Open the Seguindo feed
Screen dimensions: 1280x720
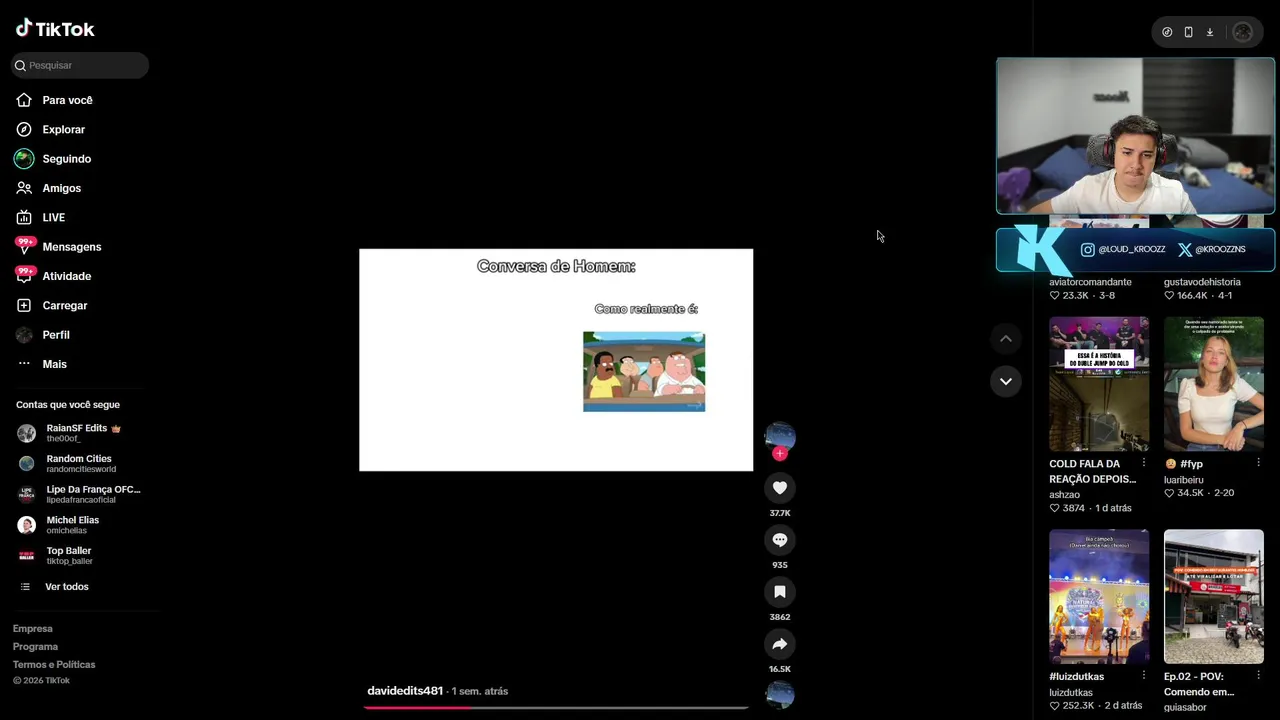(67, 159)
